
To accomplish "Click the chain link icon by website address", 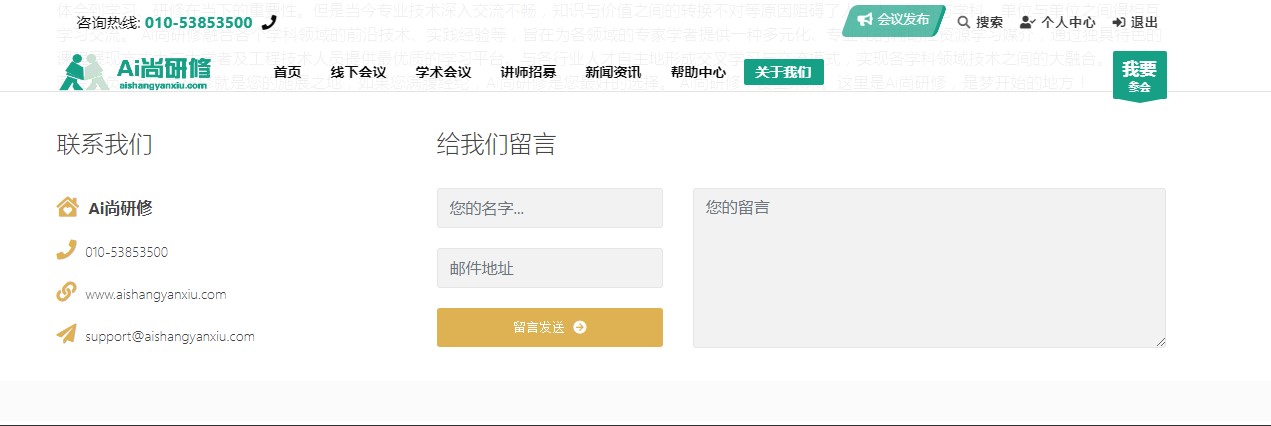I will pyautogui.click(x=66, y=292).
